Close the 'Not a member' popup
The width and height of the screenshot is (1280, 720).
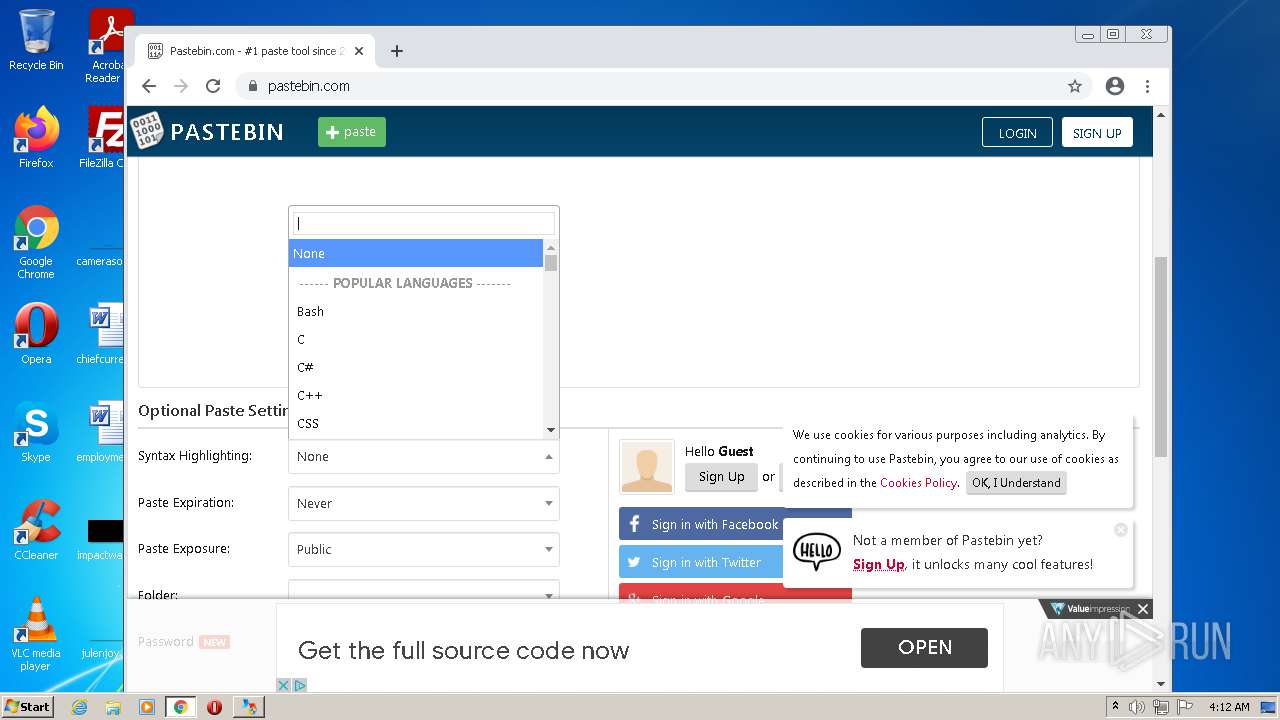[x=1121, y=530]
